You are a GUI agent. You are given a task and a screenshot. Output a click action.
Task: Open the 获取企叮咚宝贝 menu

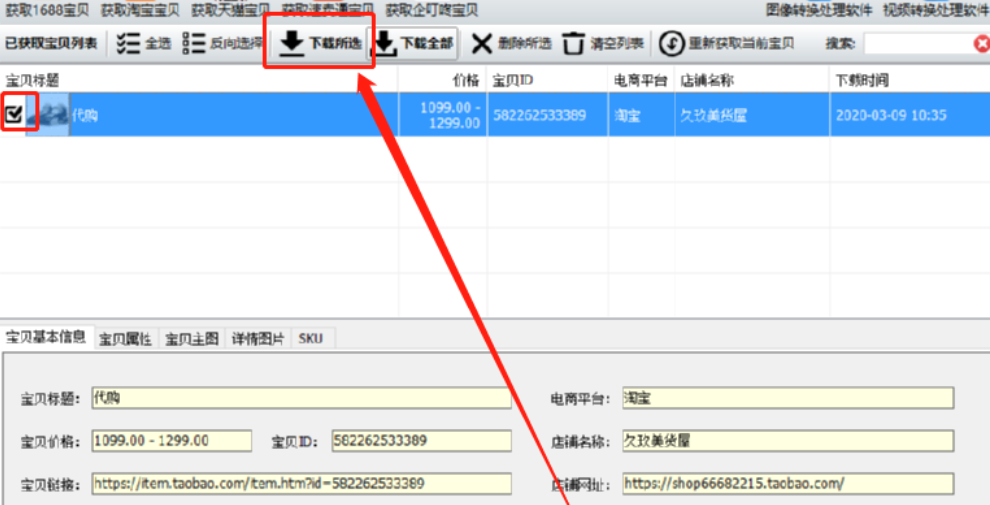(x=432, y=10)
